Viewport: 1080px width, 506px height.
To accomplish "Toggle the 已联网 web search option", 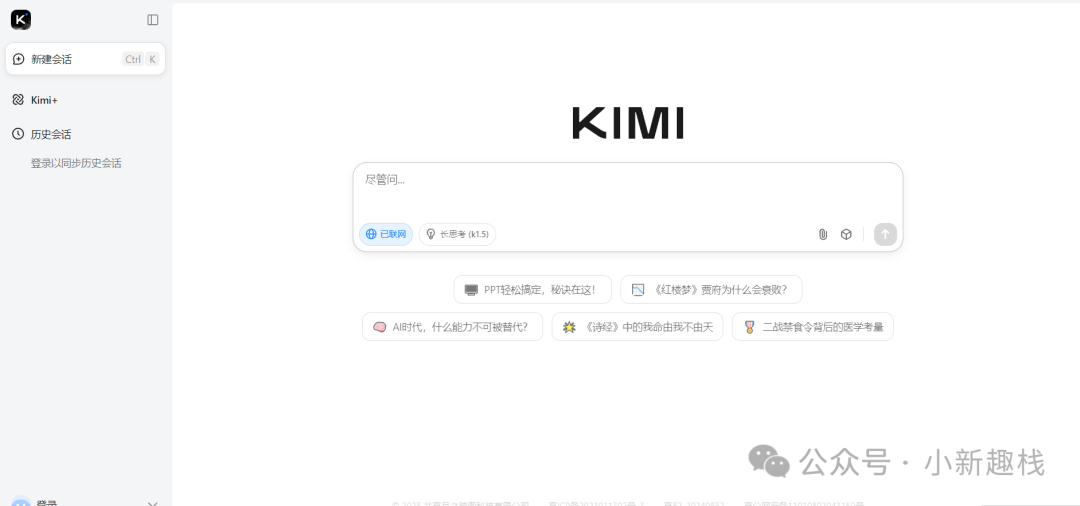I will coord(386,234).
